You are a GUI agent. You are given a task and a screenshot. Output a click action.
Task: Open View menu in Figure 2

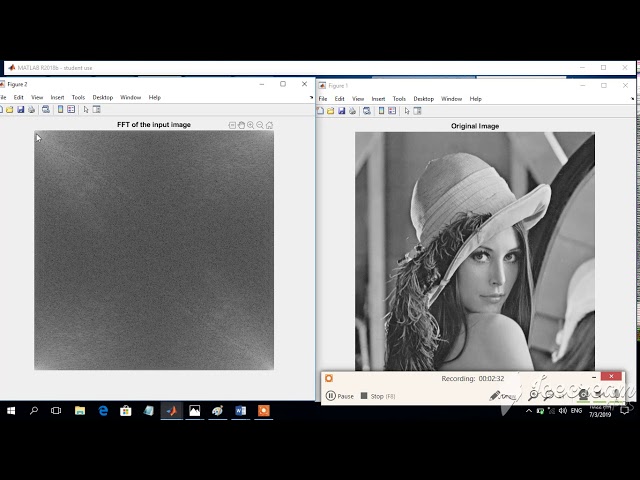click(37, 97)
